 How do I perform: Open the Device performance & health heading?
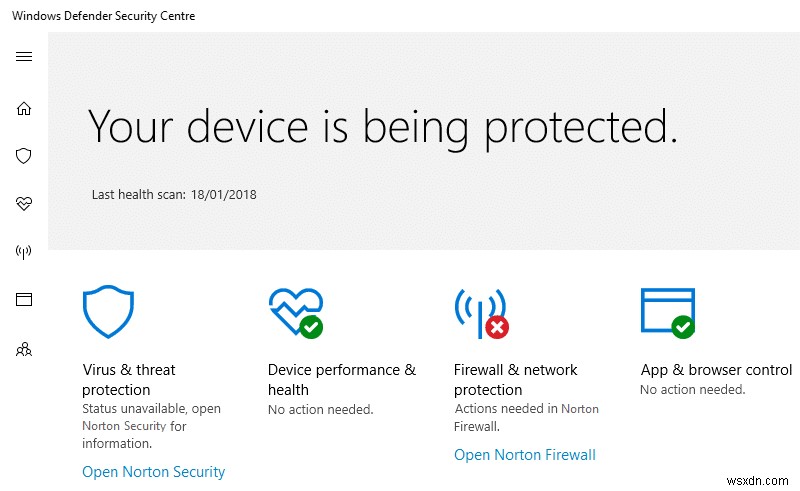coord(341,380)
